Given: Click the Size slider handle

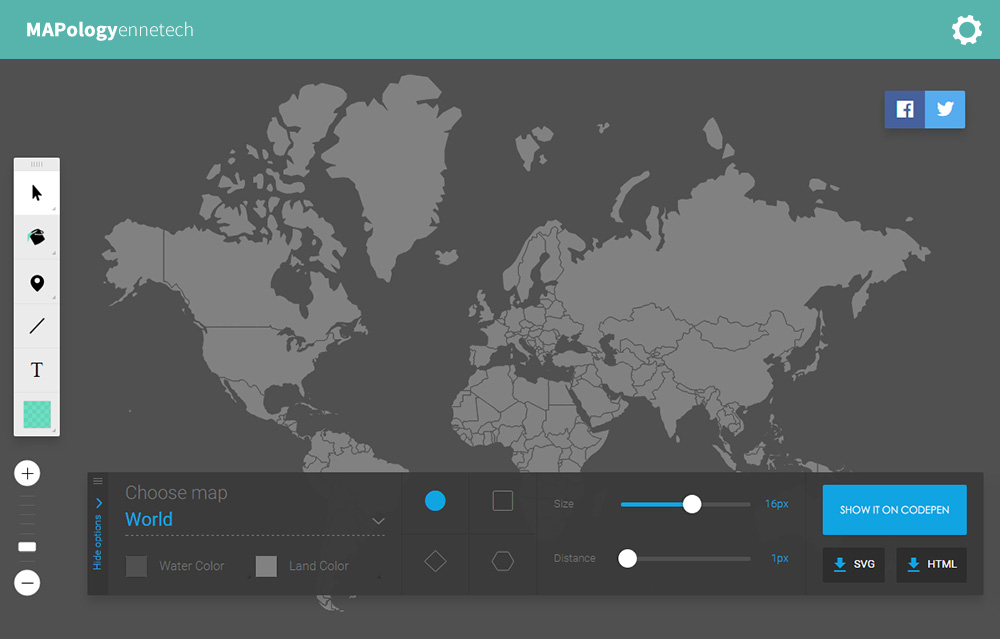Looking at the screenshot, I should pyautogui.click(x=692, y=504).
